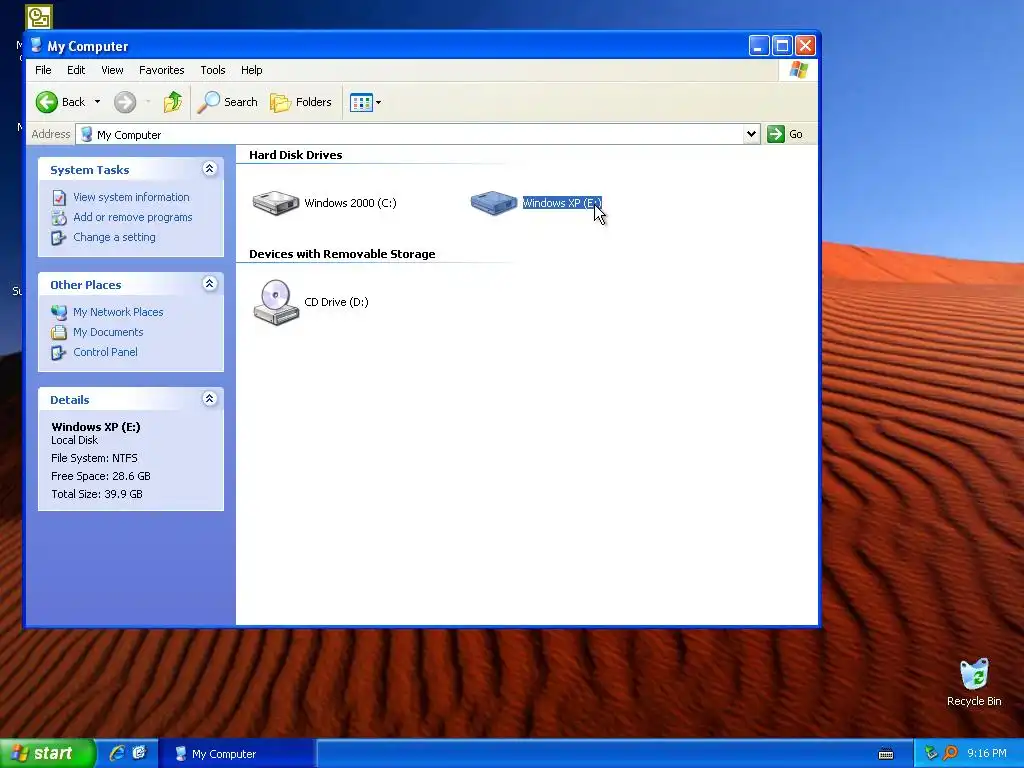The height and width of the screenshot is (768, 1024).
Task: Click Add or remove programs link
Action: point(133,217)
